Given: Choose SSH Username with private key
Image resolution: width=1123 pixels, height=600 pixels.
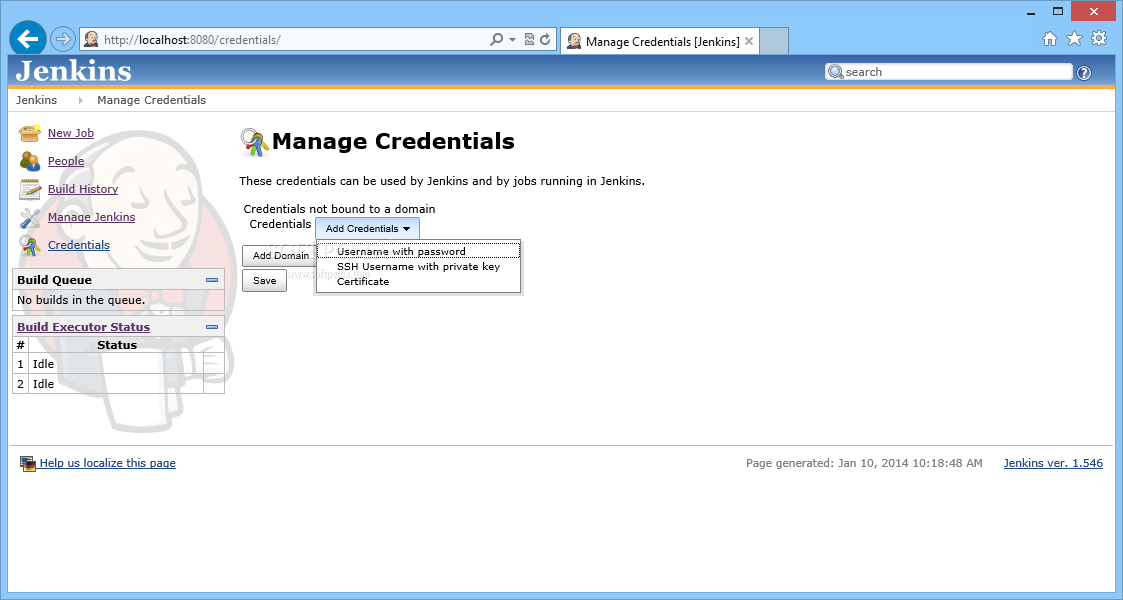Looking at the screenshot, I should pos(418,266).
